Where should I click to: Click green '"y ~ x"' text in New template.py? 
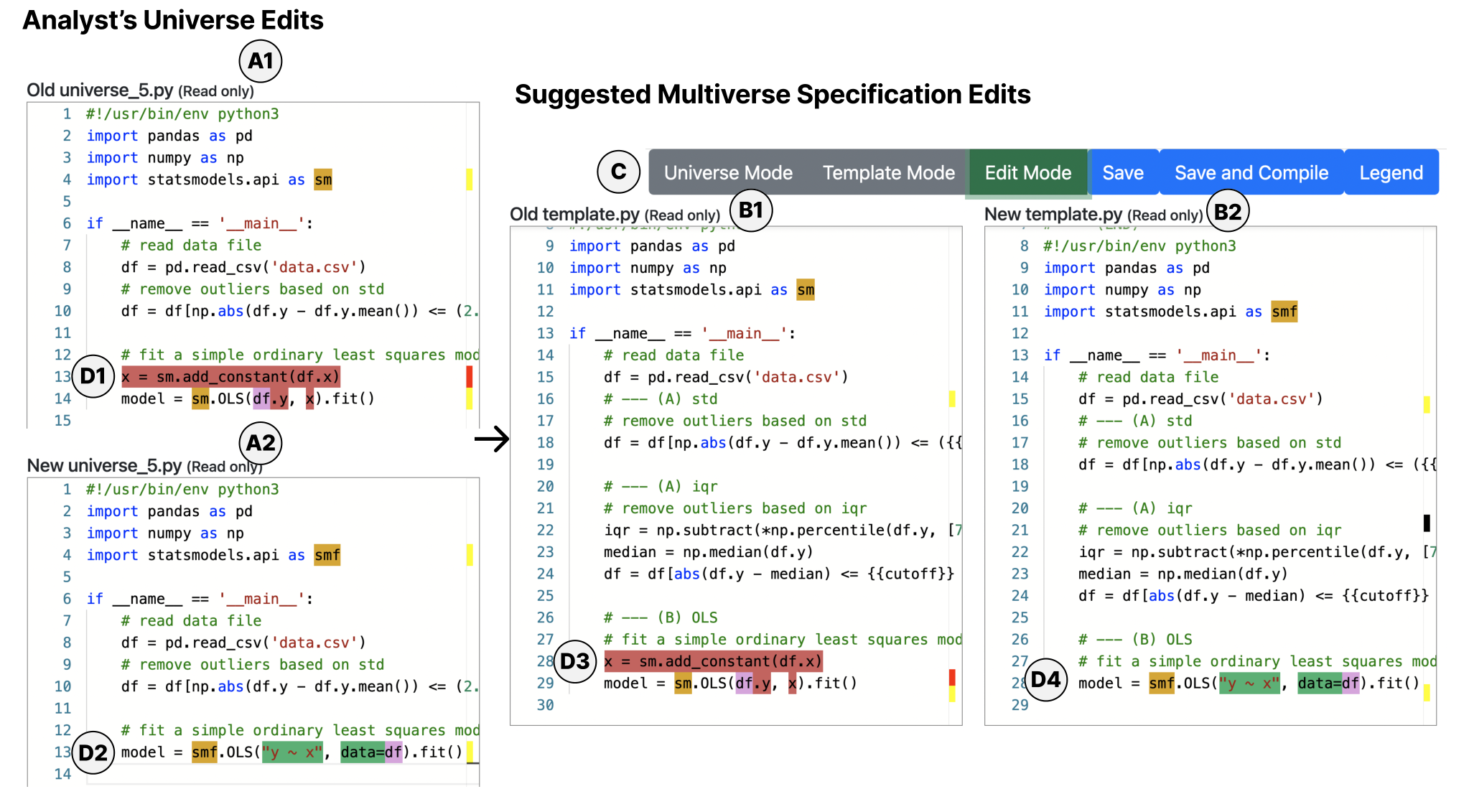coord(1249,683)
